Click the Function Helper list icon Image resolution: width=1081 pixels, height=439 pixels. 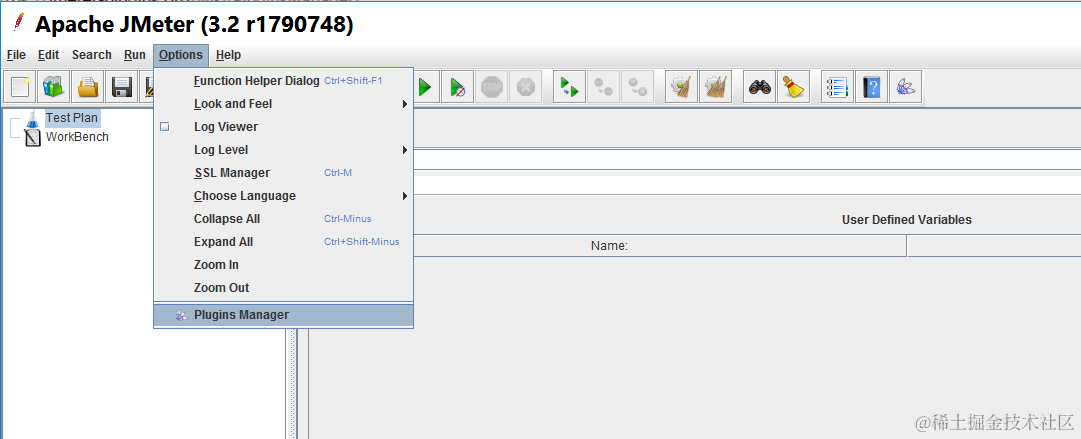tap(838, 87)
